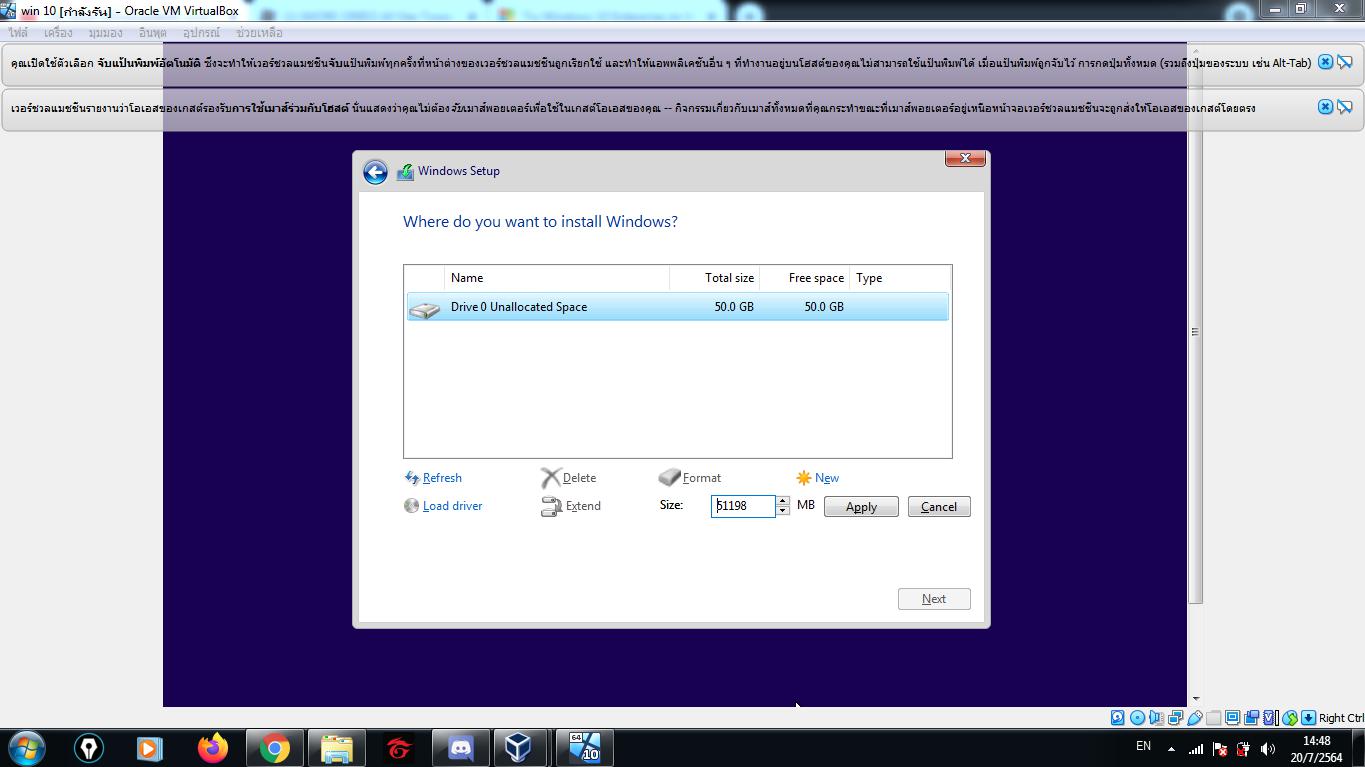Click the mouse integration status icon
The width and height of the screenshot is (1365, 767).
(1290, 718)
